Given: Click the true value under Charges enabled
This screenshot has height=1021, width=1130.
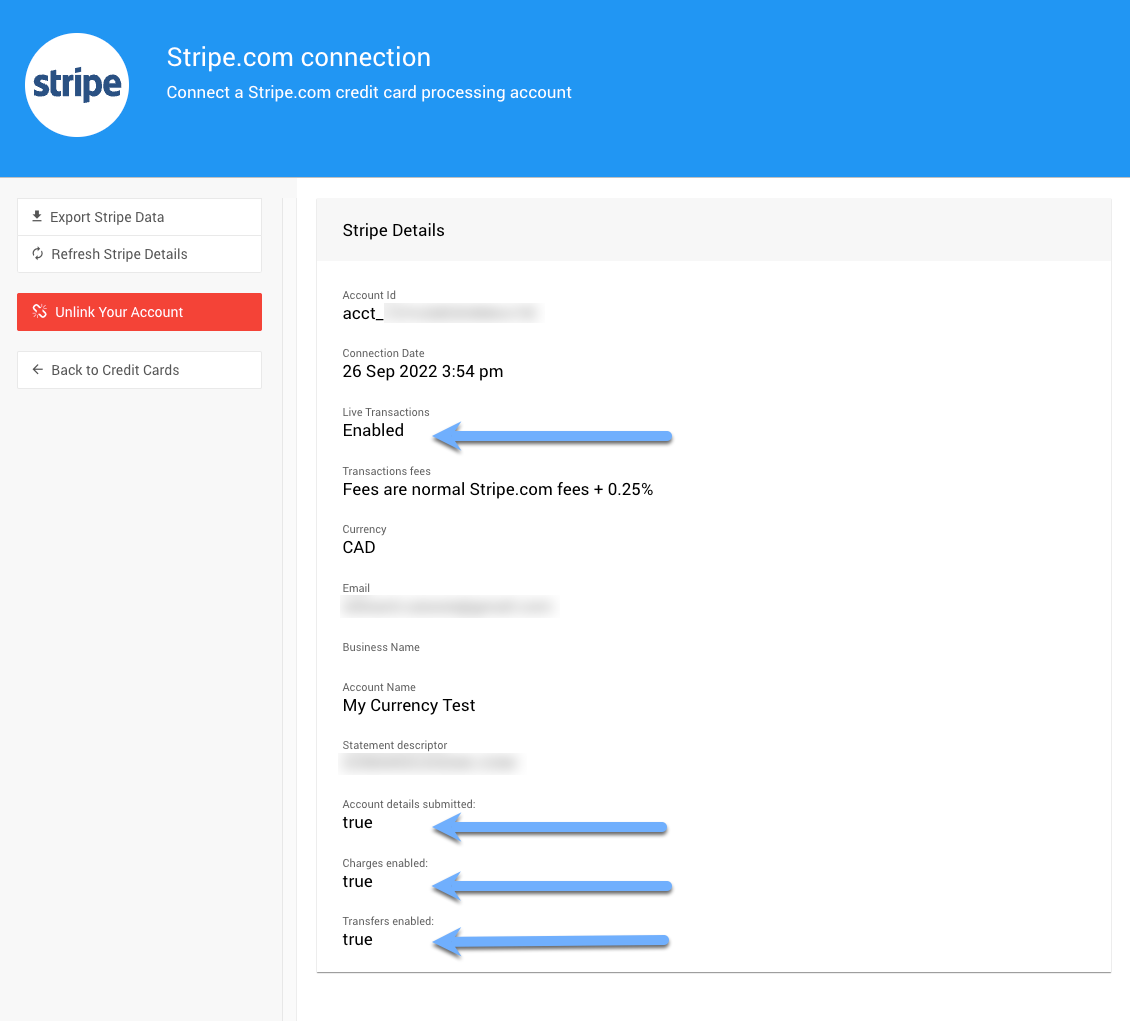Looking at the screenshot, I should (357, 882).
